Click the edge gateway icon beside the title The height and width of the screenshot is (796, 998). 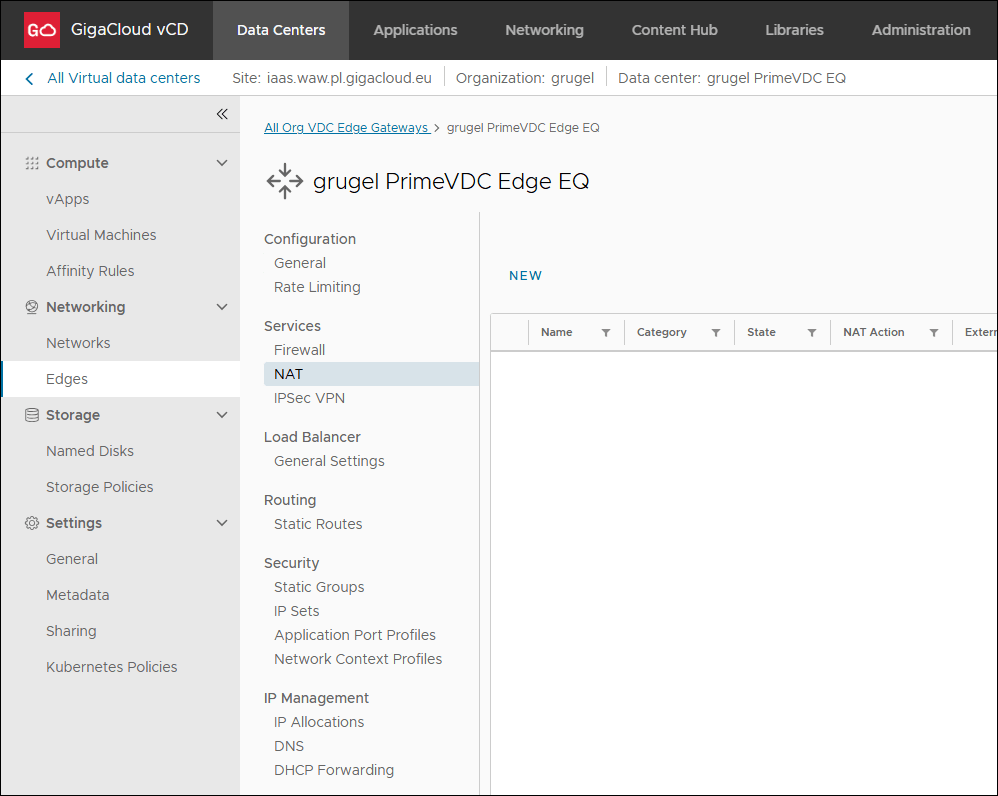click(284, 181)
